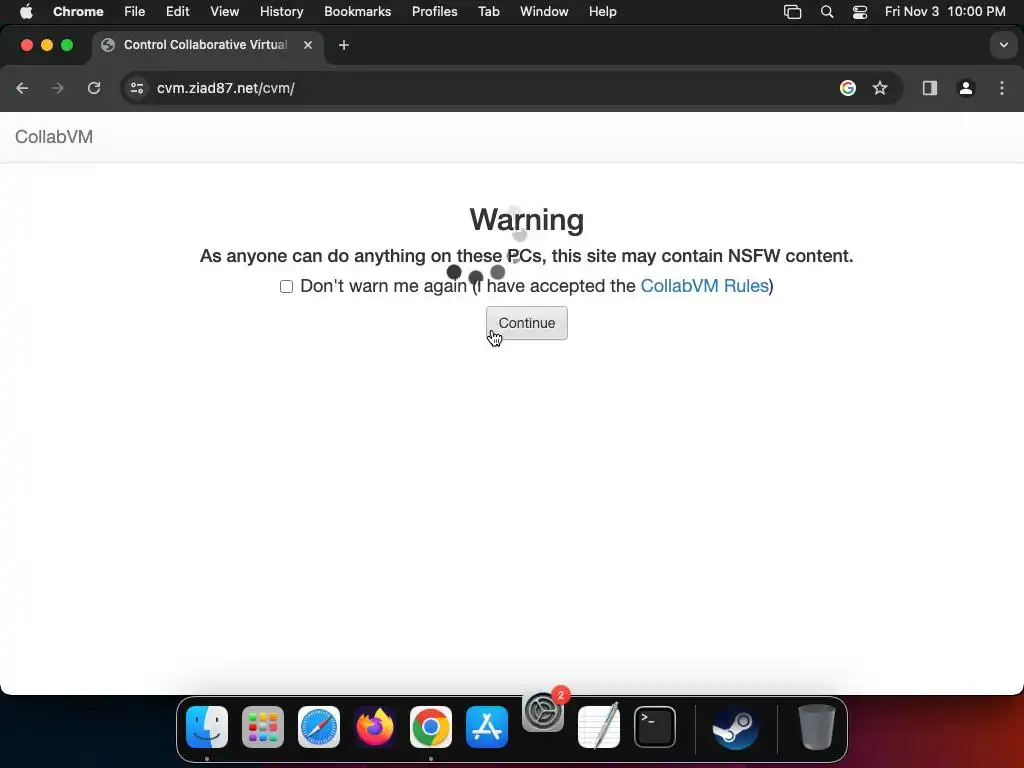
Task: Open TextEdit from the Dock
Action: [x=599, y=727]
